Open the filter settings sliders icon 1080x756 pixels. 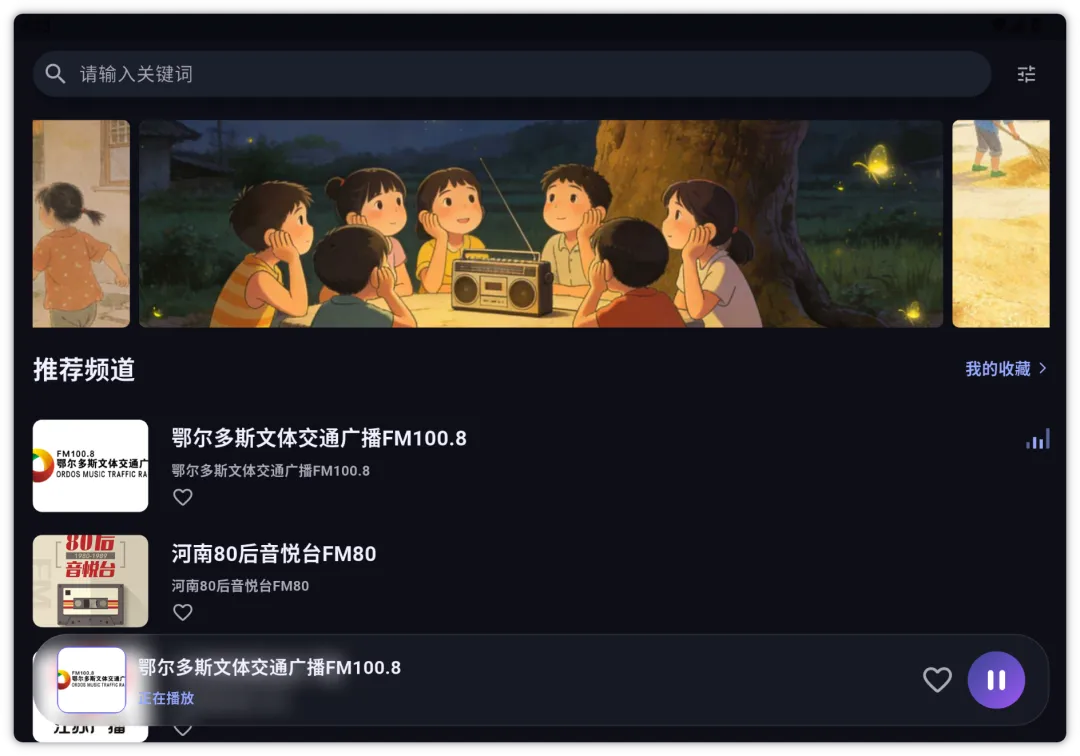coord(1026,74)
